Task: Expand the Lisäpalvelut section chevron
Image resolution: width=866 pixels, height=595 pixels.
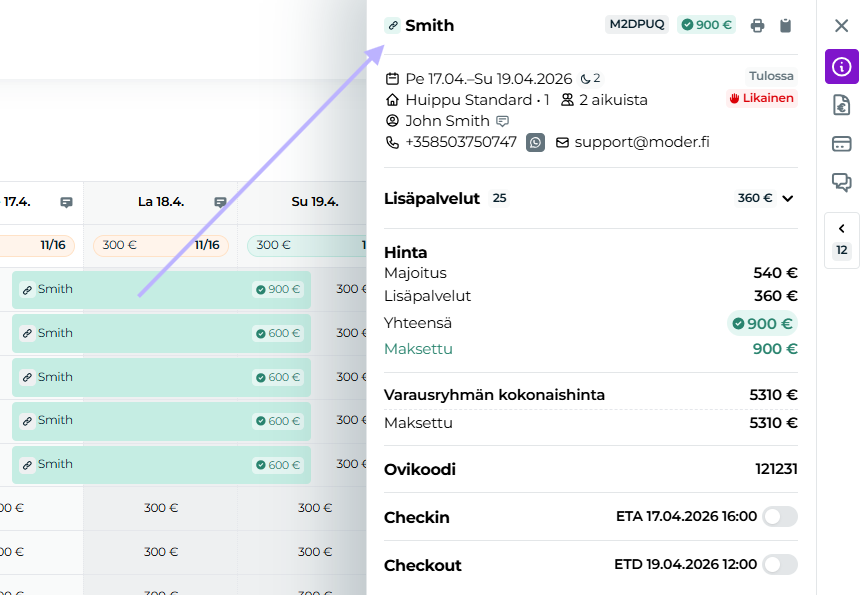Action: [788, 198]
